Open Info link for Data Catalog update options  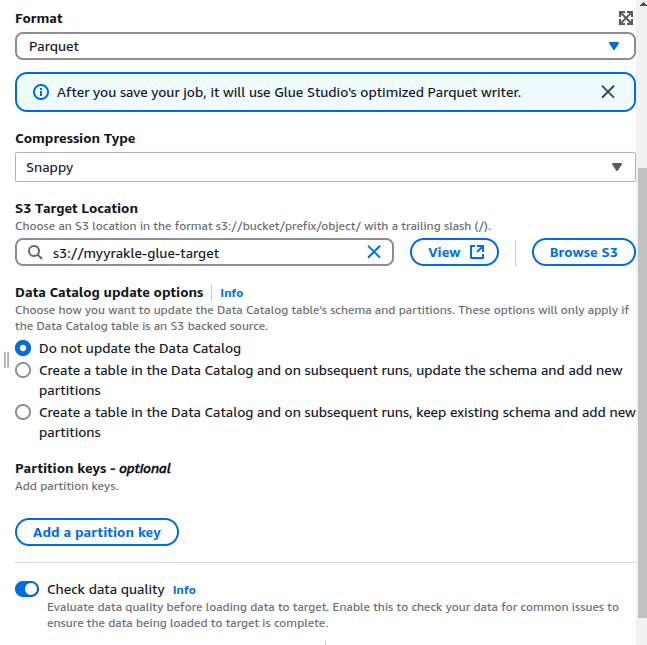[x=232, y=293]
